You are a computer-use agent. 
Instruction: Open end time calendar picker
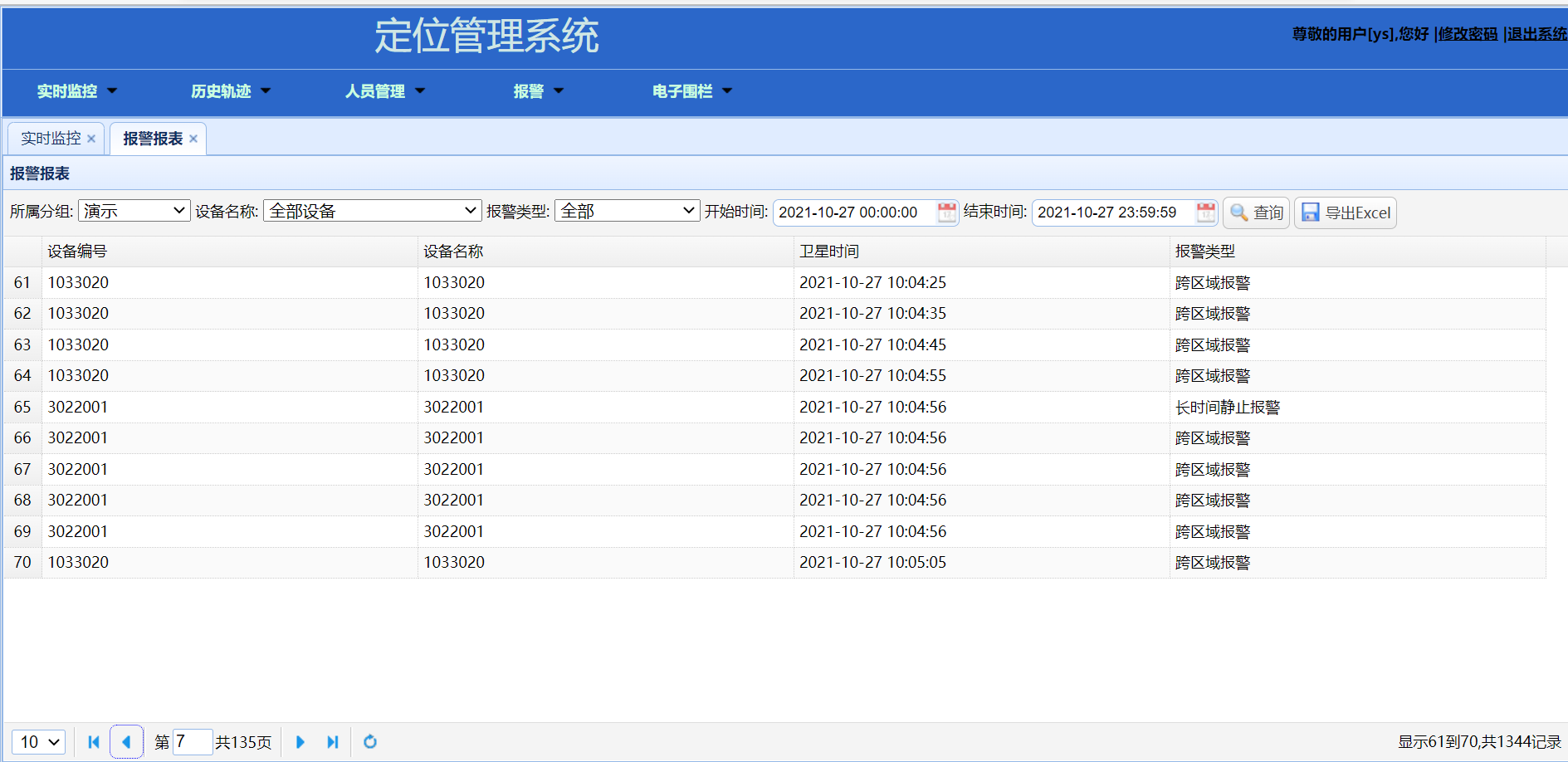(x=1206, y=212)
